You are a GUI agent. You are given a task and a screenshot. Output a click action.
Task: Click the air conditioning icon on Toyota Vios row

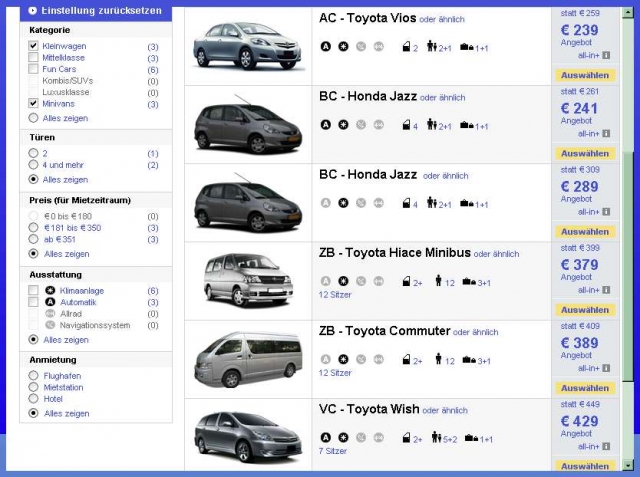click(x=343, y=47)
